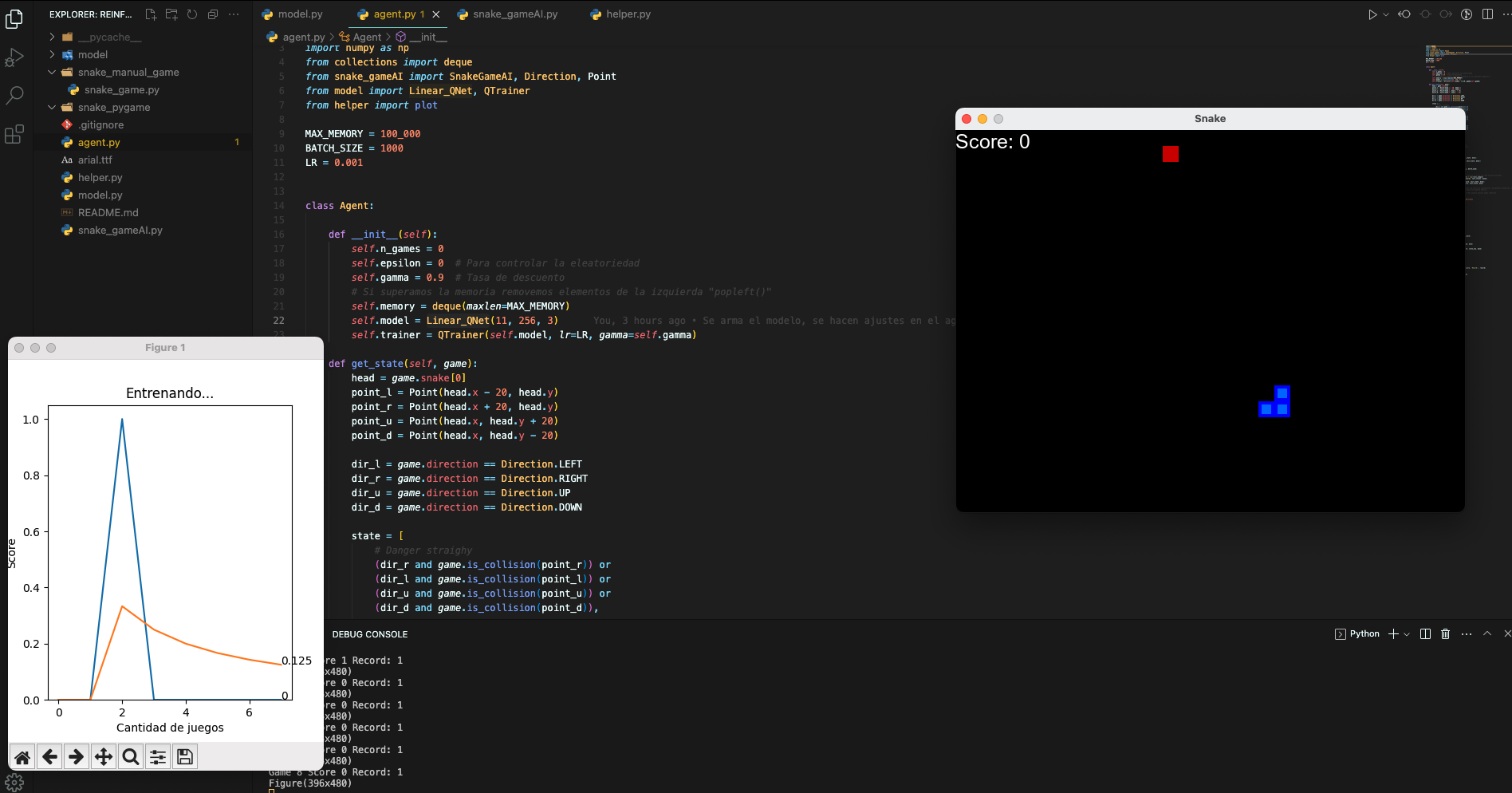
Task: Toggle split editor layout icon
Action: [x=1487, y=14]
